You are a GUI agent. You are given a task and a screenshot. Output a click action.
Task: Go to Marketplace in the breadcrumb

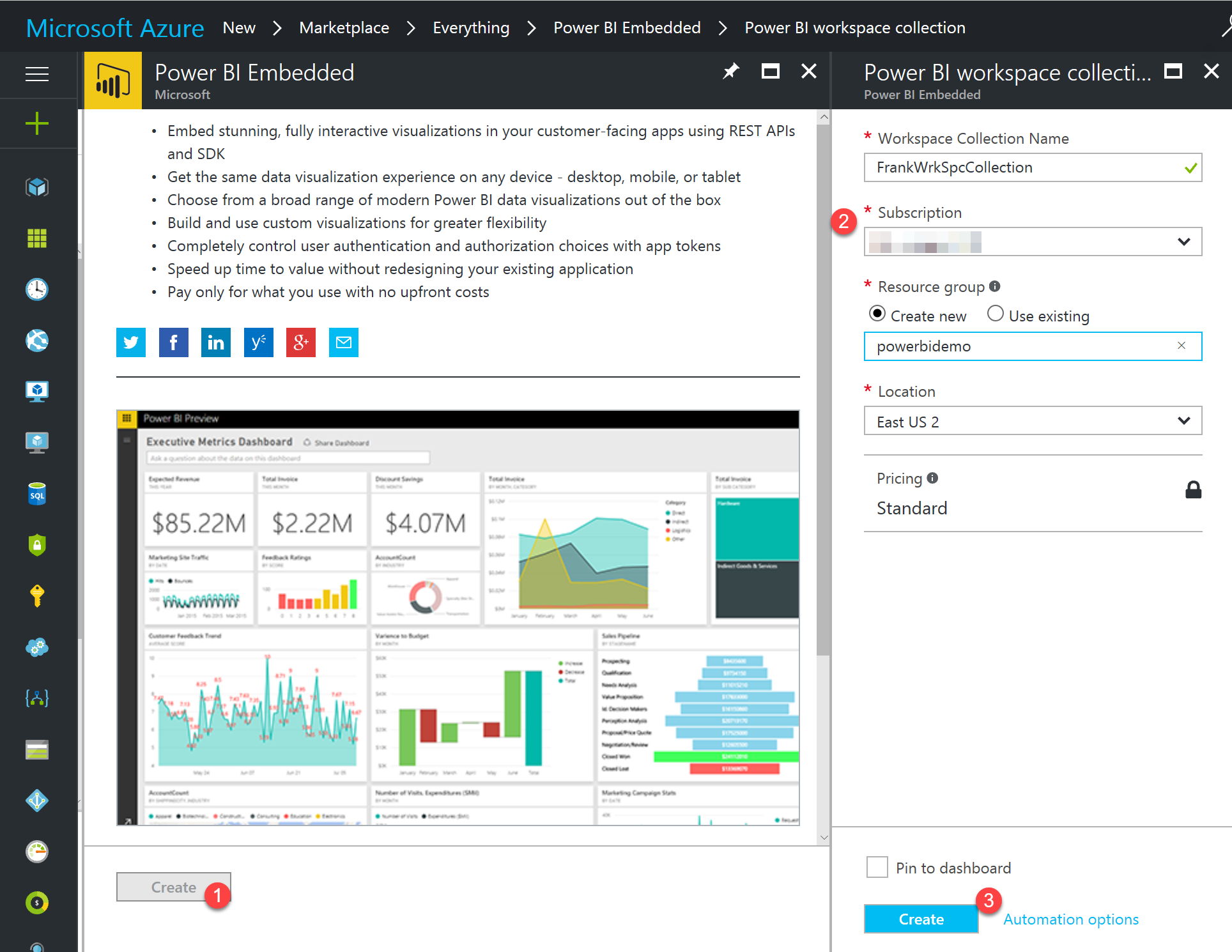coord(344,27)
